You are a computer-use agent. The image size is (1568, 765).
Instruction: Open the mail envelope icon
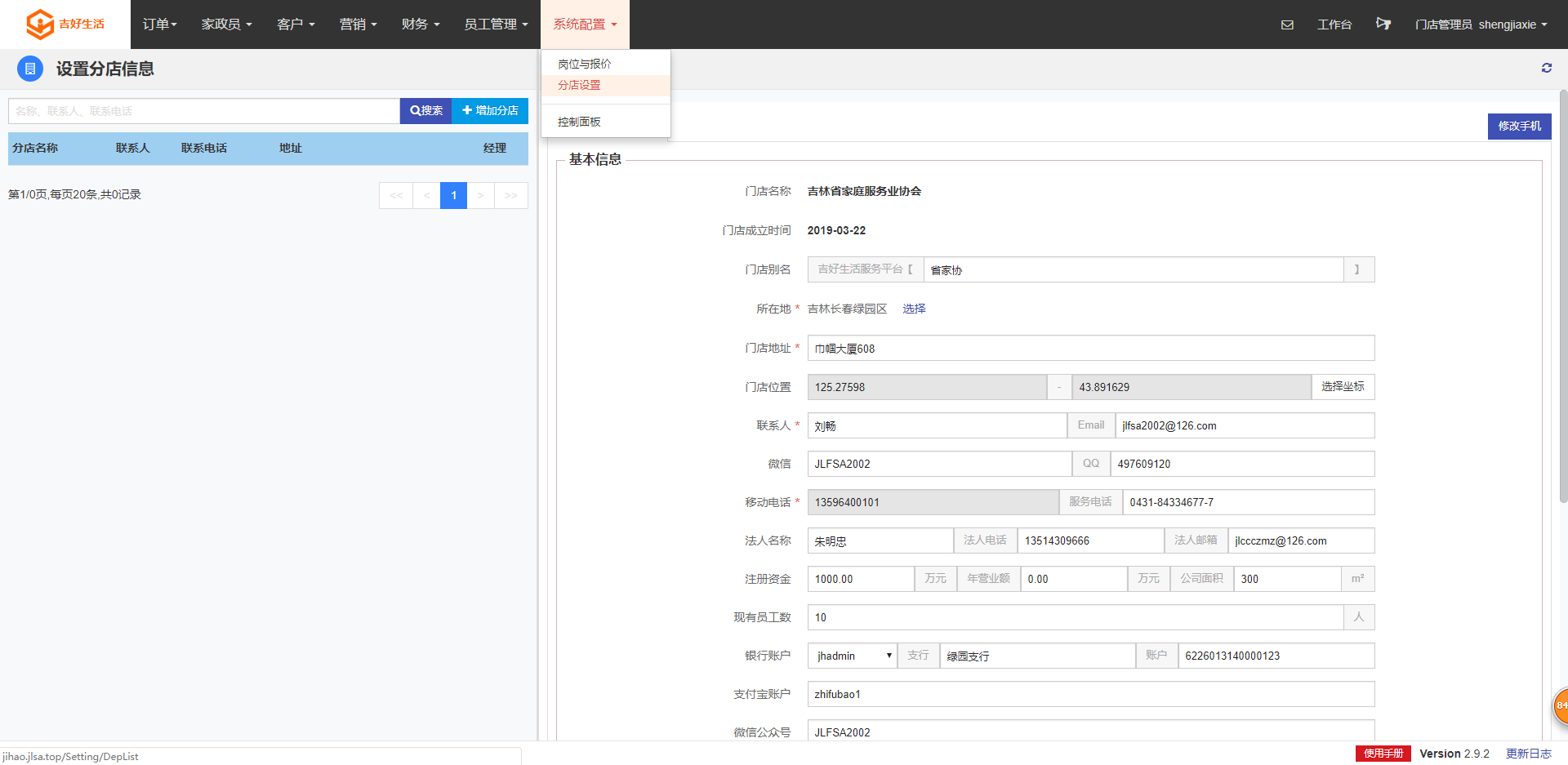coord(1287,24)
